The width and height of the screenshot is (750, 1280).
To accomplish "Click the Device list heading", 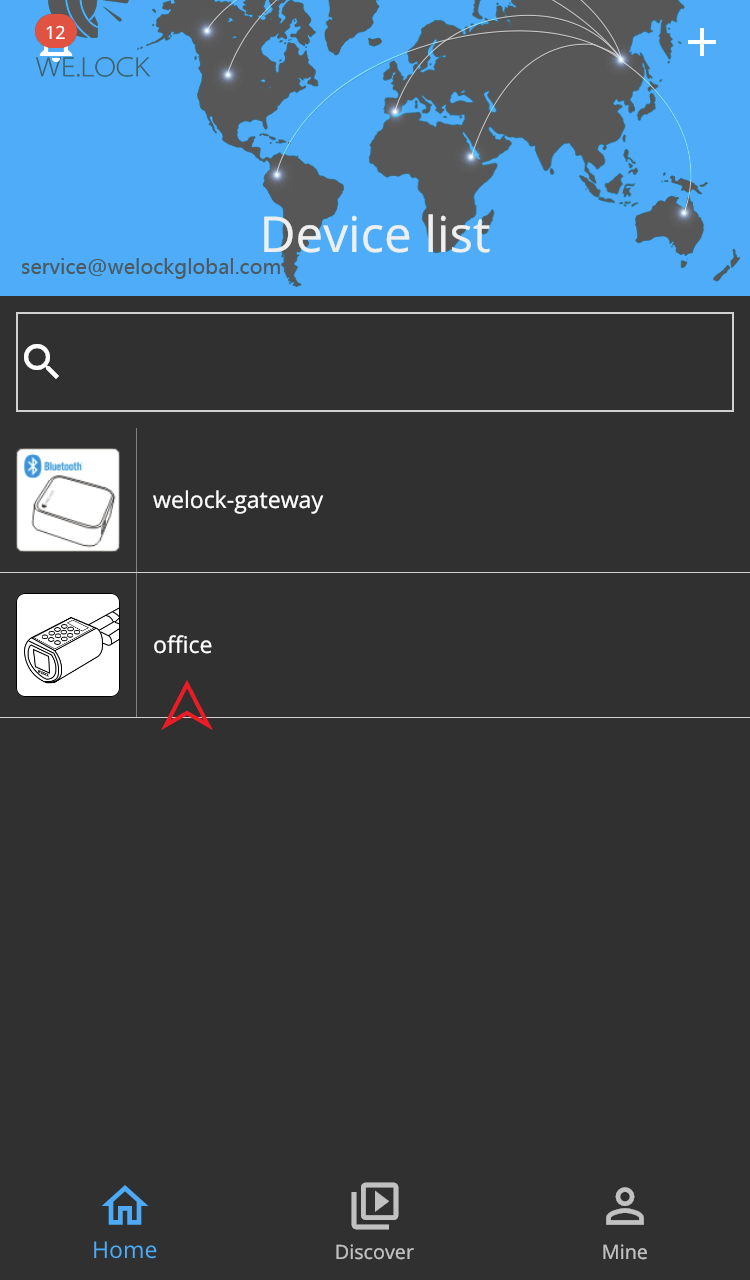I will pyautogui.click(x=376, y=234).
